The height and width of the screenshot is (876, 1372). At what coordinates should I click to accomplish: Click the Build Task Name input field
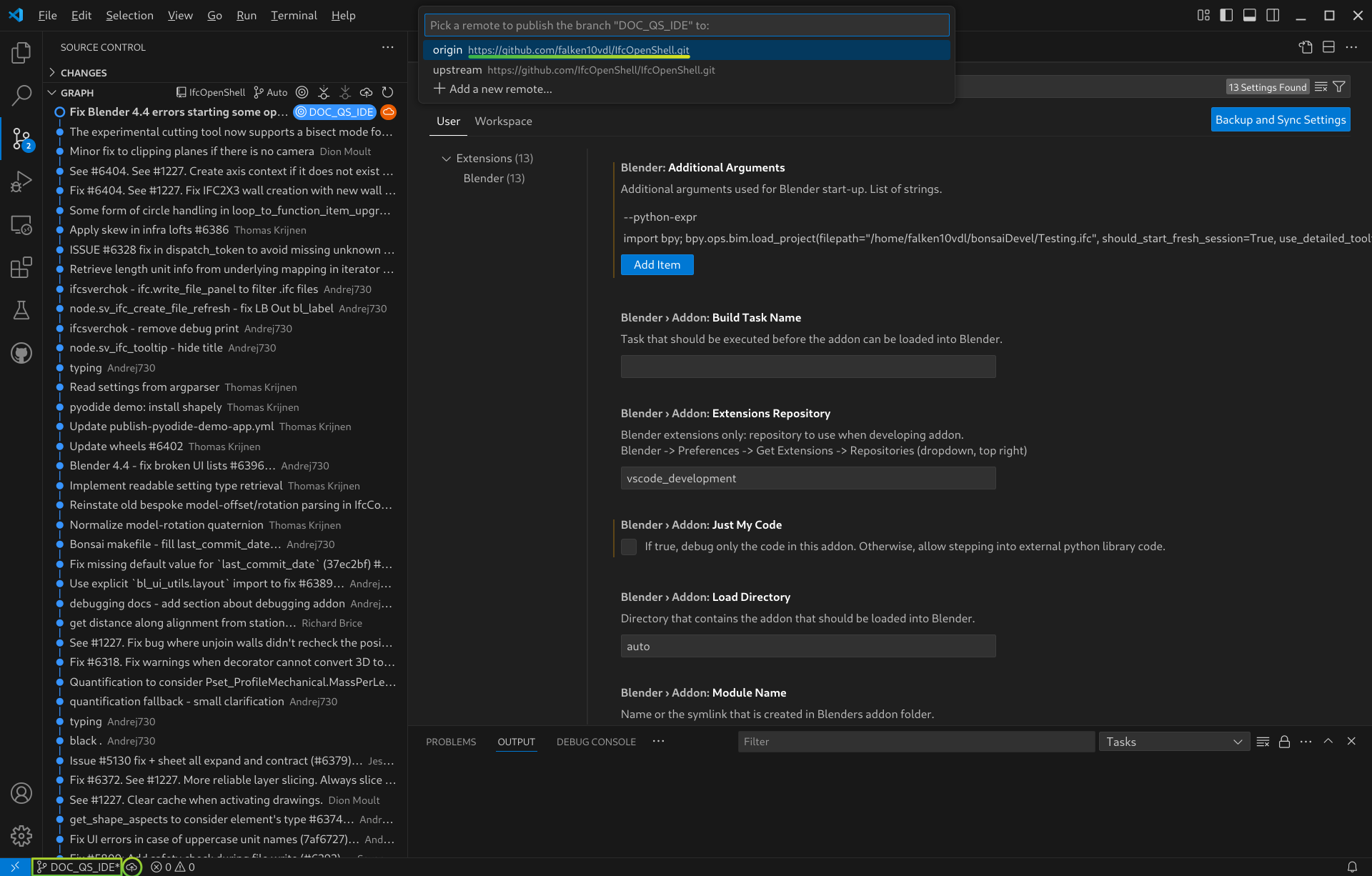click(x=808, y=367)
